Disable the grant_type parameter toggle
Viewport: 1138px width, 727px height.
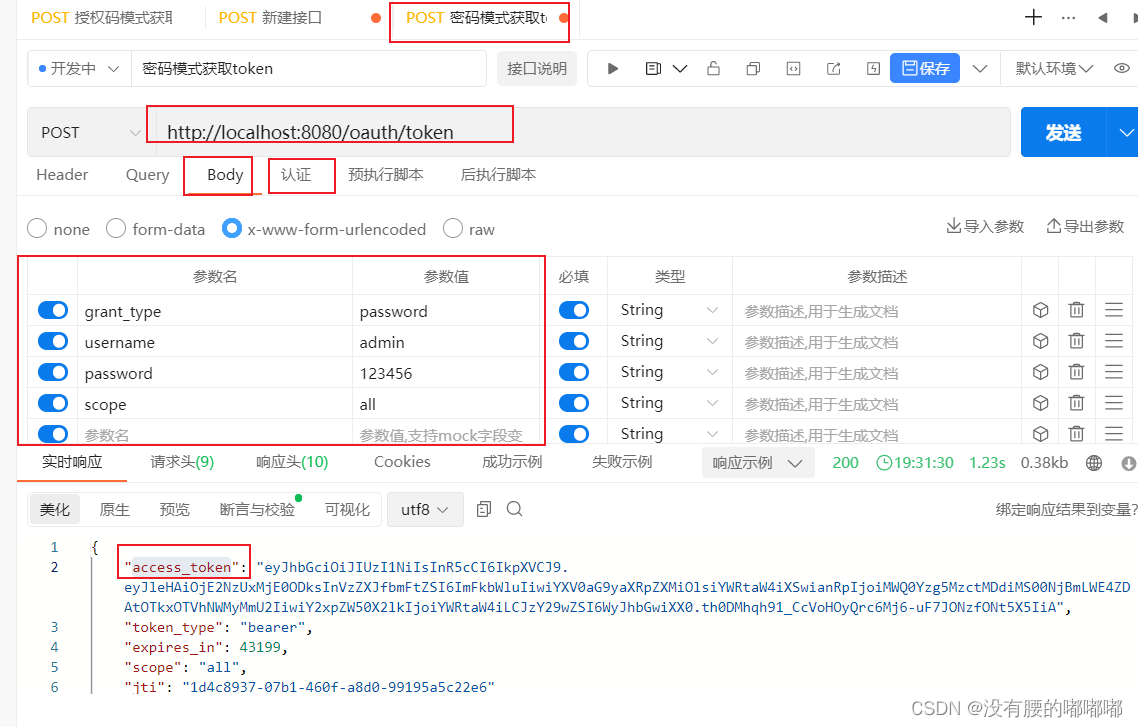[x=53, y=311]
